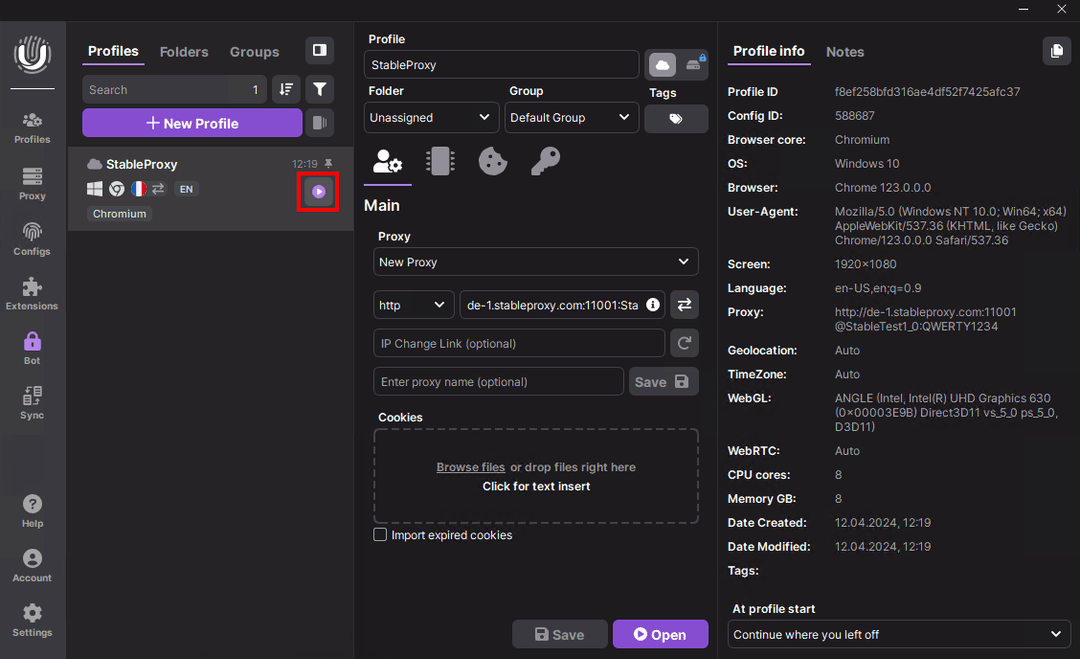Viewport: 1080px width, 659px height.
Task: Expand the http proxy protocol dropdown
Action: tap(414, 304)
